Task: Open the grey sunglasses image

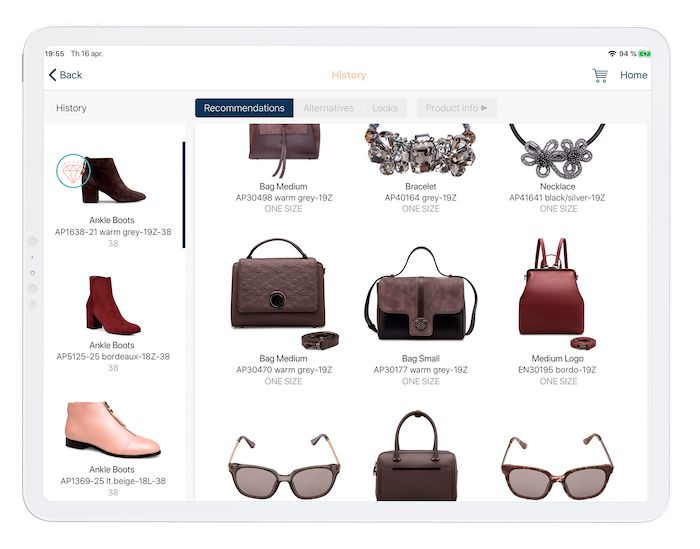Action: 284,466
